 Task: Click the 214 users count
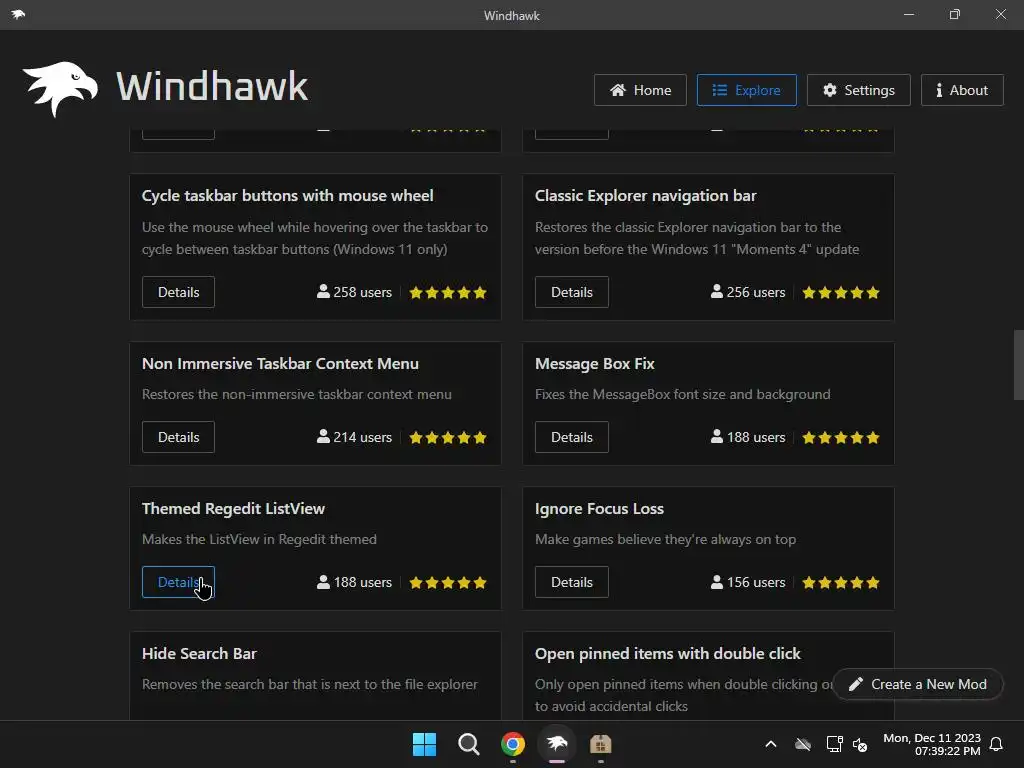point(354,437)
